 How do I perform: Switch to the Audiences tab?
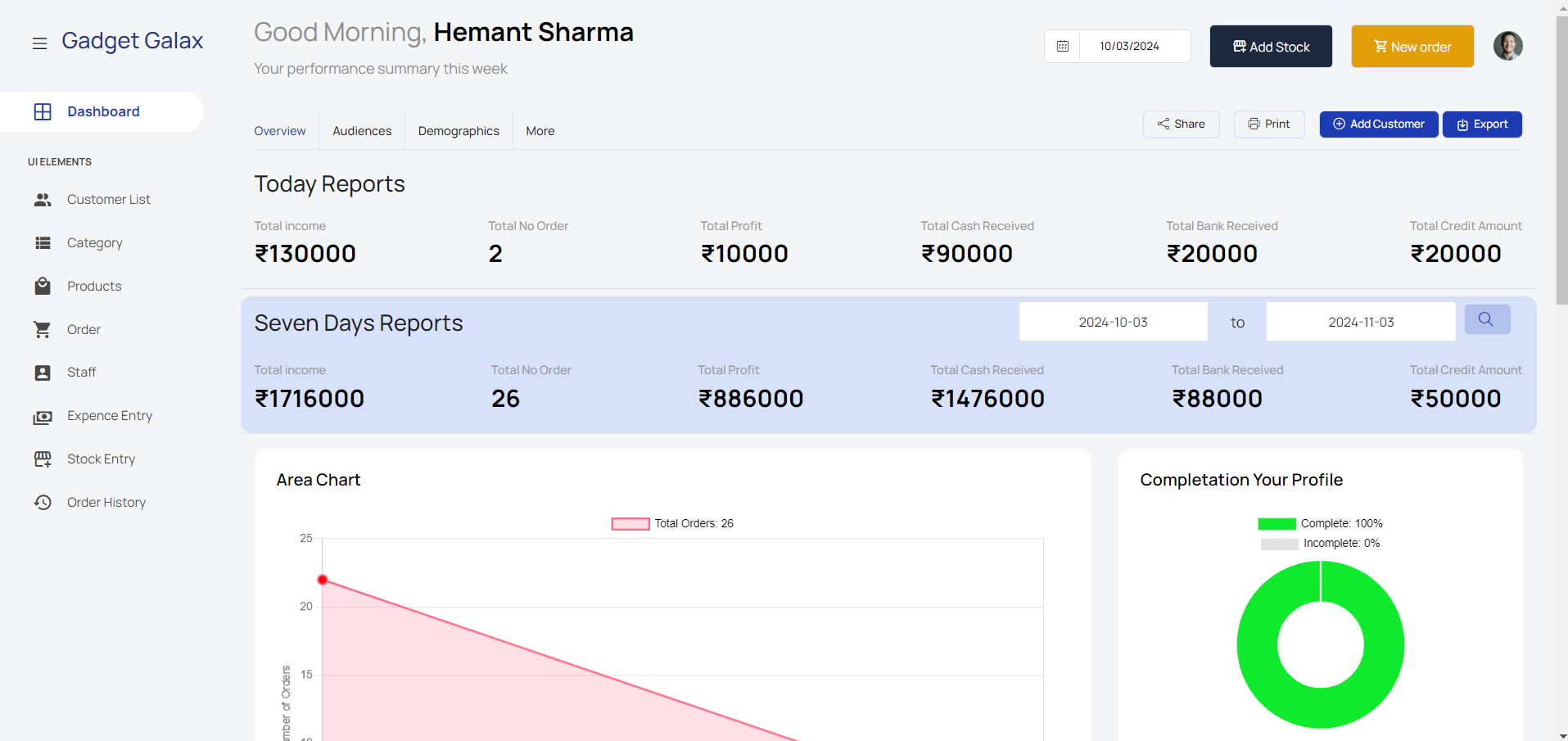coord(362,131)
